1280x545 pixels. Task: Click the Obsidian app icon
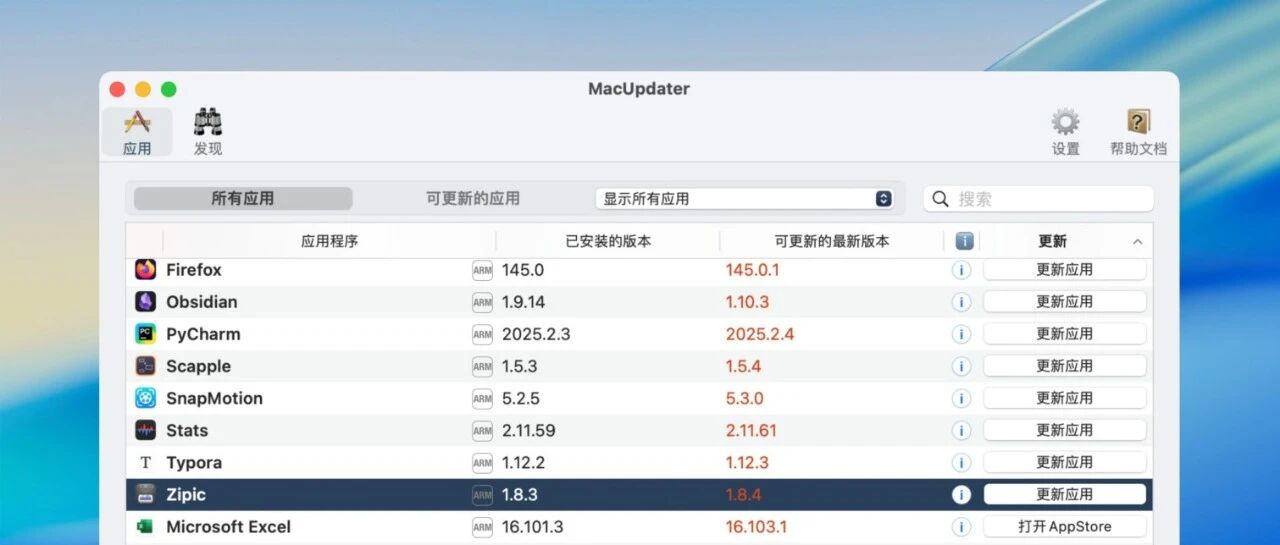(146, 302)
